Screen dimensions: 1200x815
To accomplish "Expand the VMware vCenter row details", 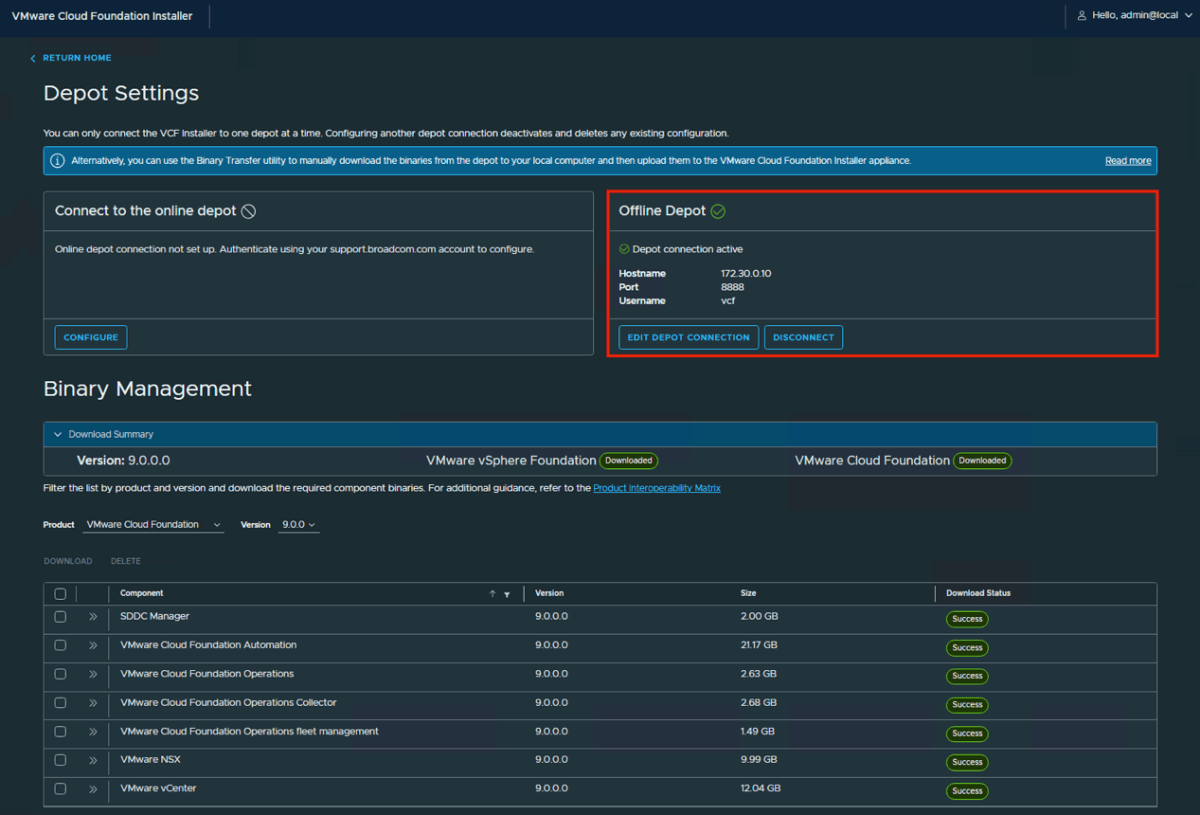I will (93, 789).
